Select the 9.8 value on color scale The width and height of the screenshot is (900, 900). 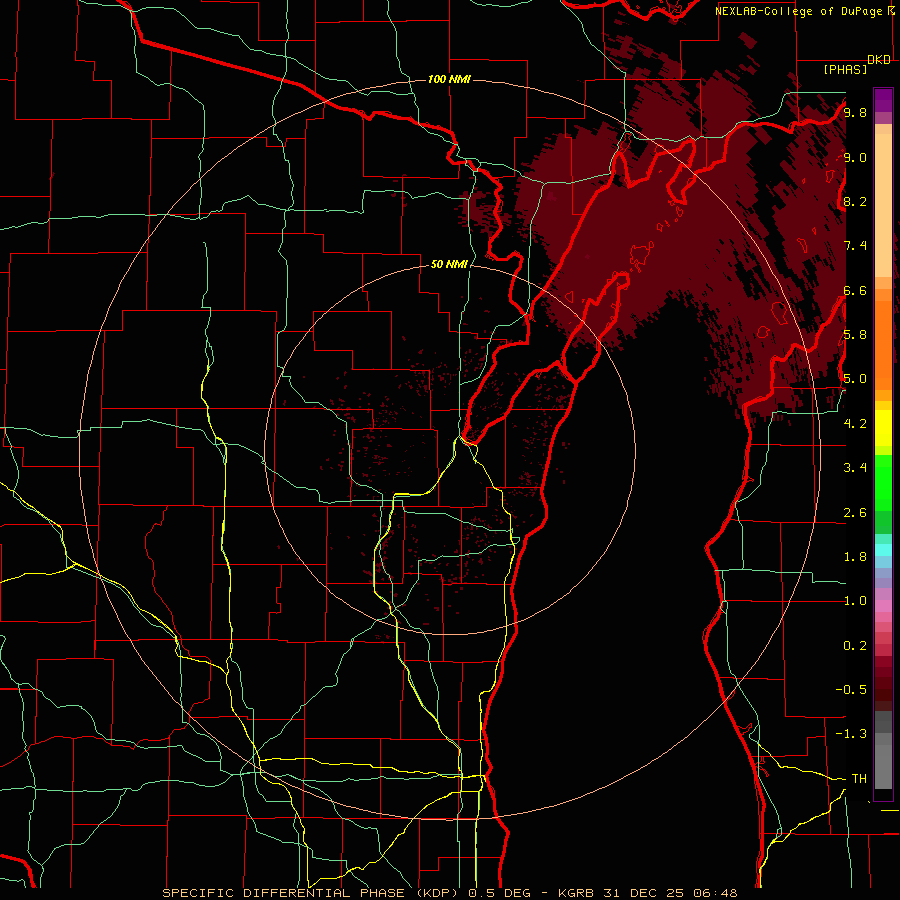[x=855, y=112]
